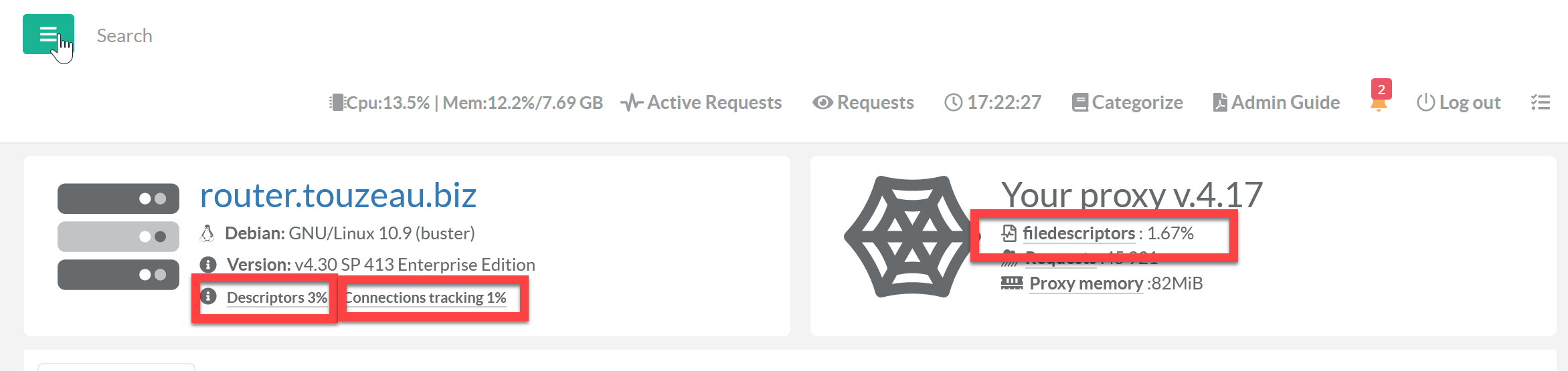Screen dimensions: 1568x371
Task: Open the filedescriptors link
Action: point(1079,233)
